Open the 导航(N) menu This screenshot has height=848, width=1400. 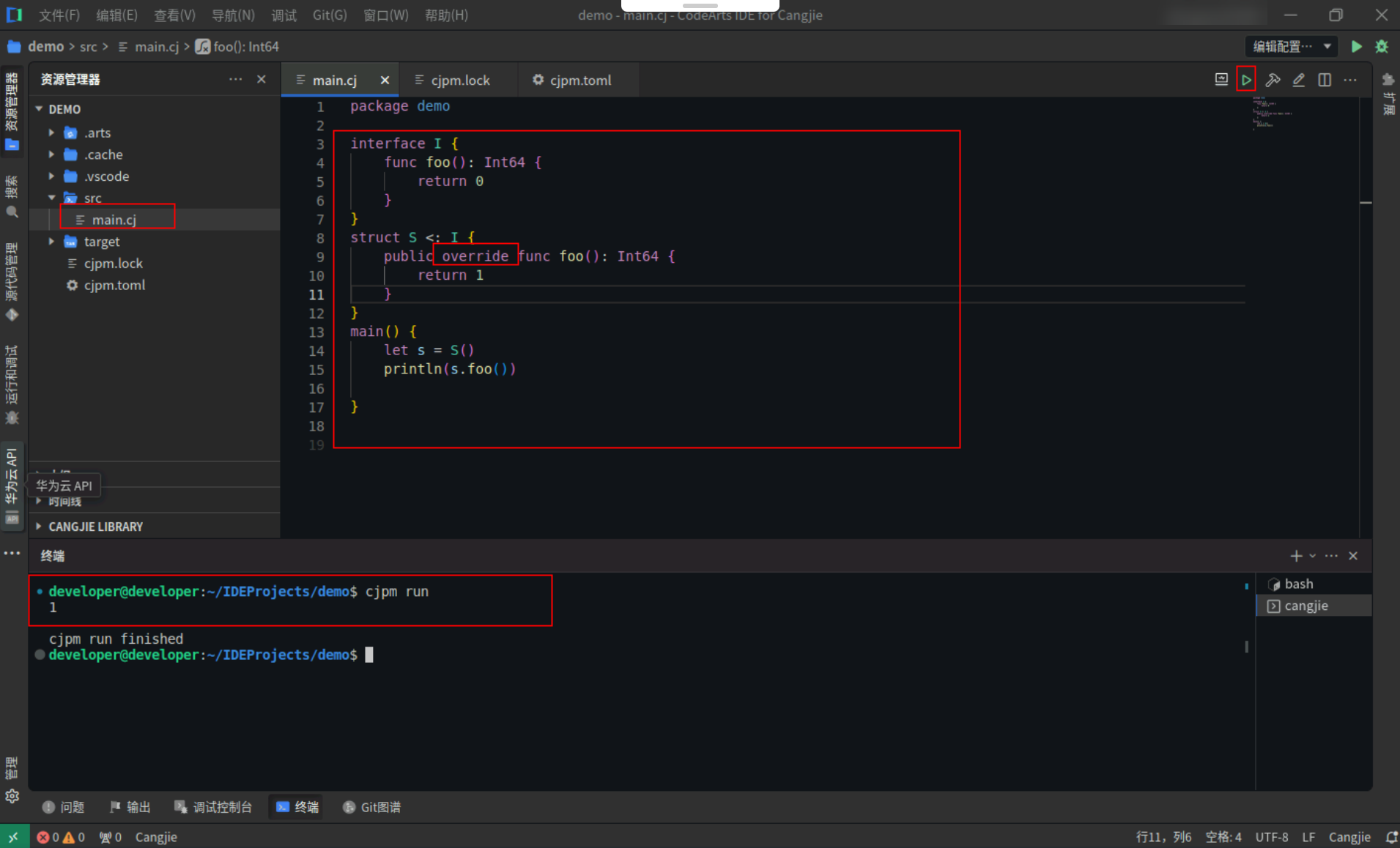[x=233, y=15]
